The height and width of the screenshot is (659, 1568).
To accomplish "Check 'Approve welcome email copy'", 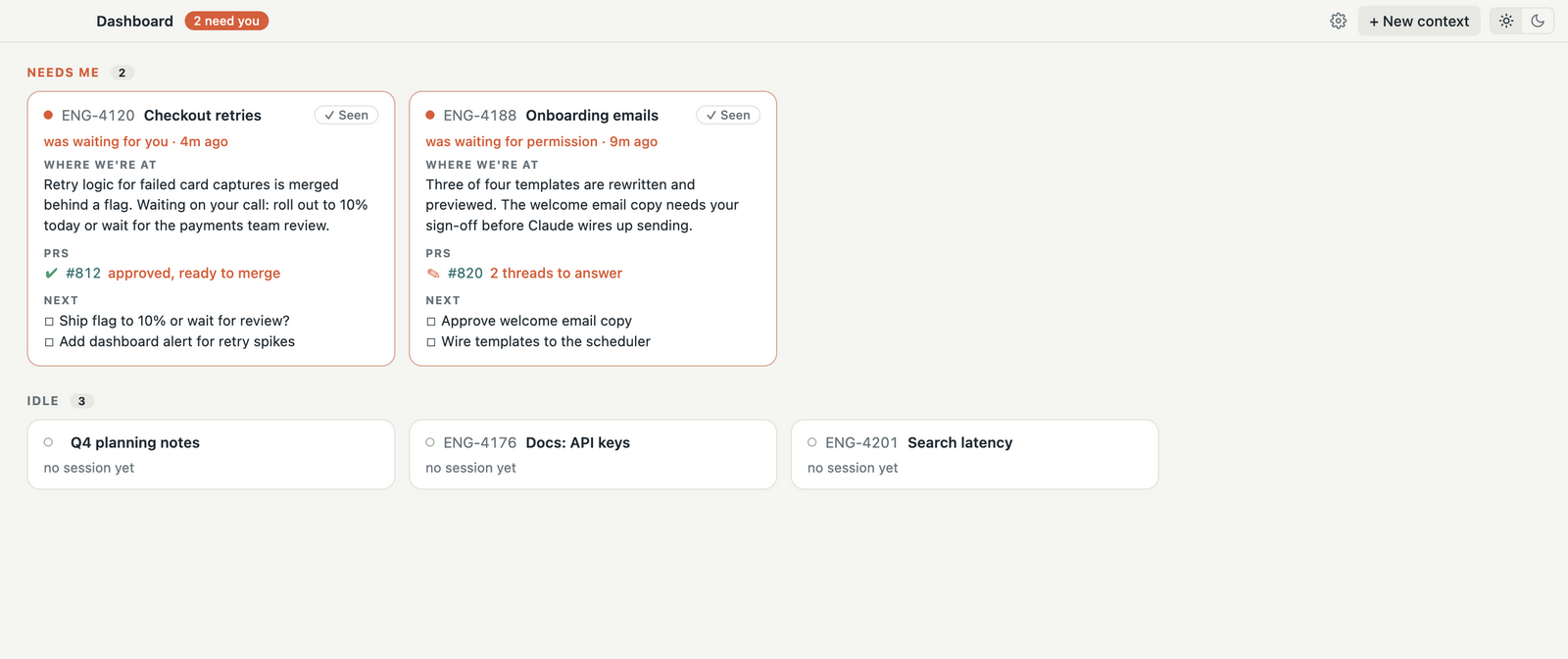I will (431, 322).
